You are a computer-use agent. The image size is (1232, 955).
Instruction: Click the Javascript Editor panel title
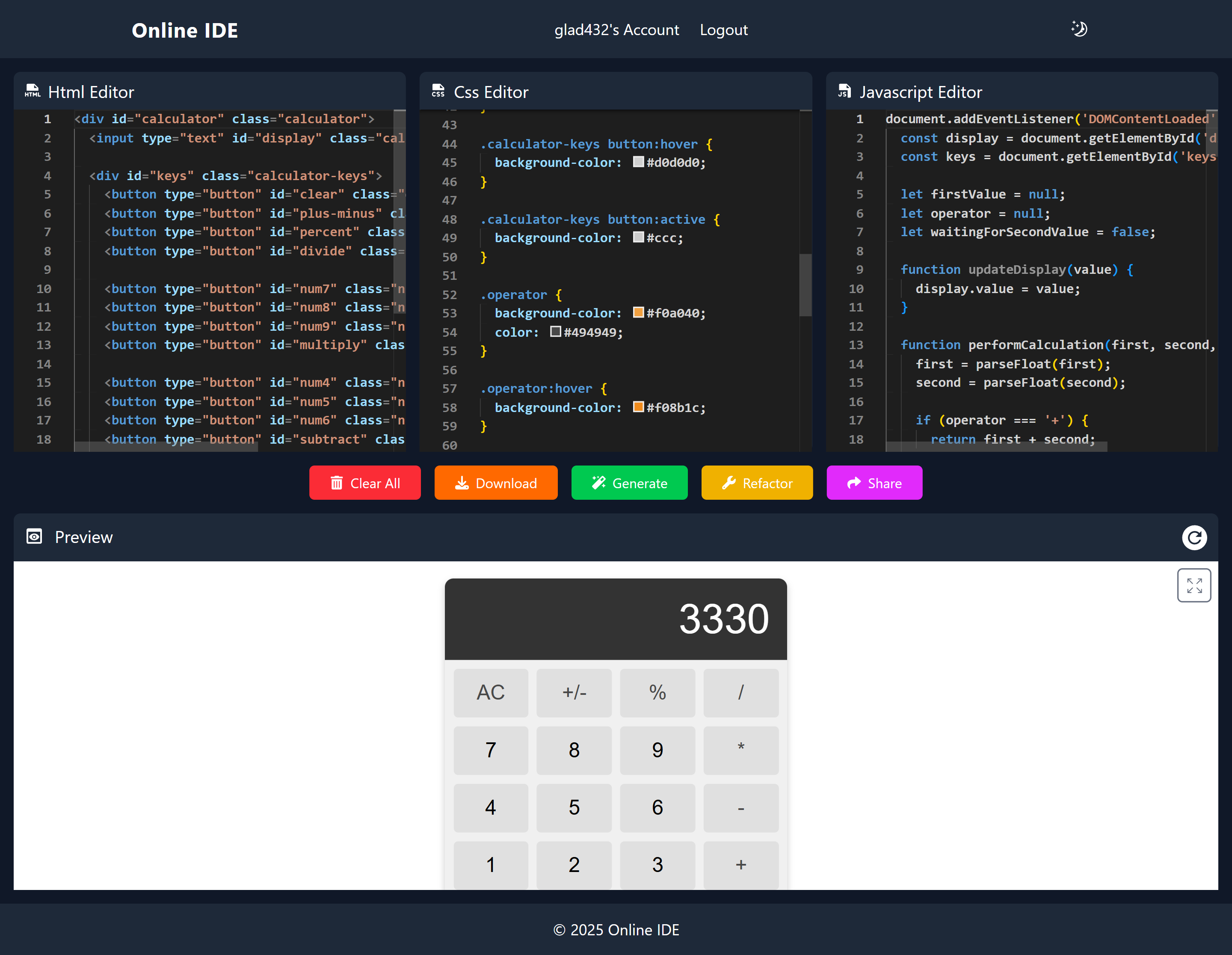point(921,92)
